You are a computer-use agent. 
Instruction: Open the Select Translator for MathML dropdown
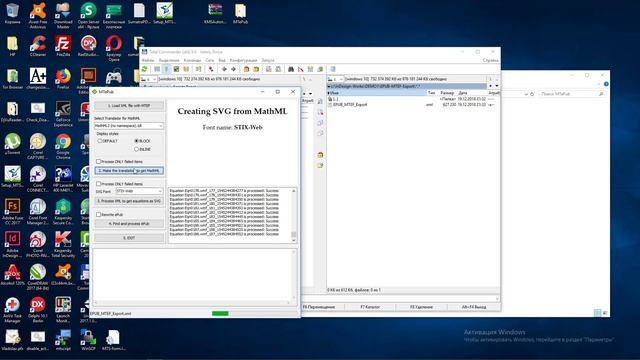point(129,126)
